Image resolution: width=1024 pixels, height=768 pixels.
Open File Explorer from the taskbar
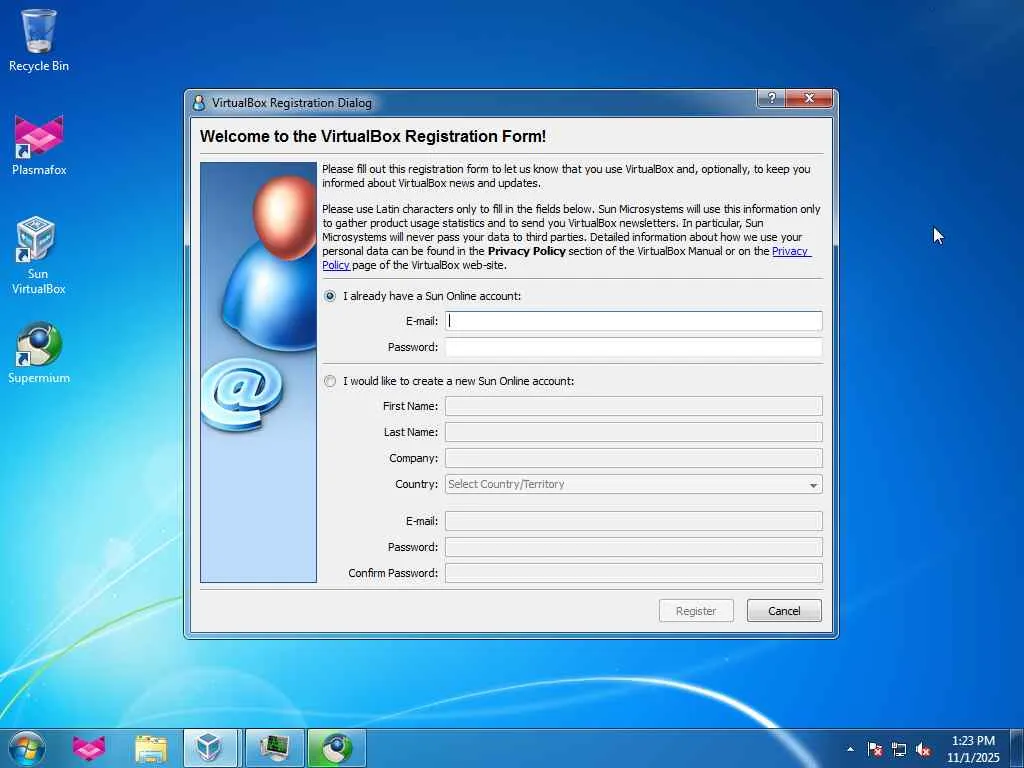coord(151,748)
